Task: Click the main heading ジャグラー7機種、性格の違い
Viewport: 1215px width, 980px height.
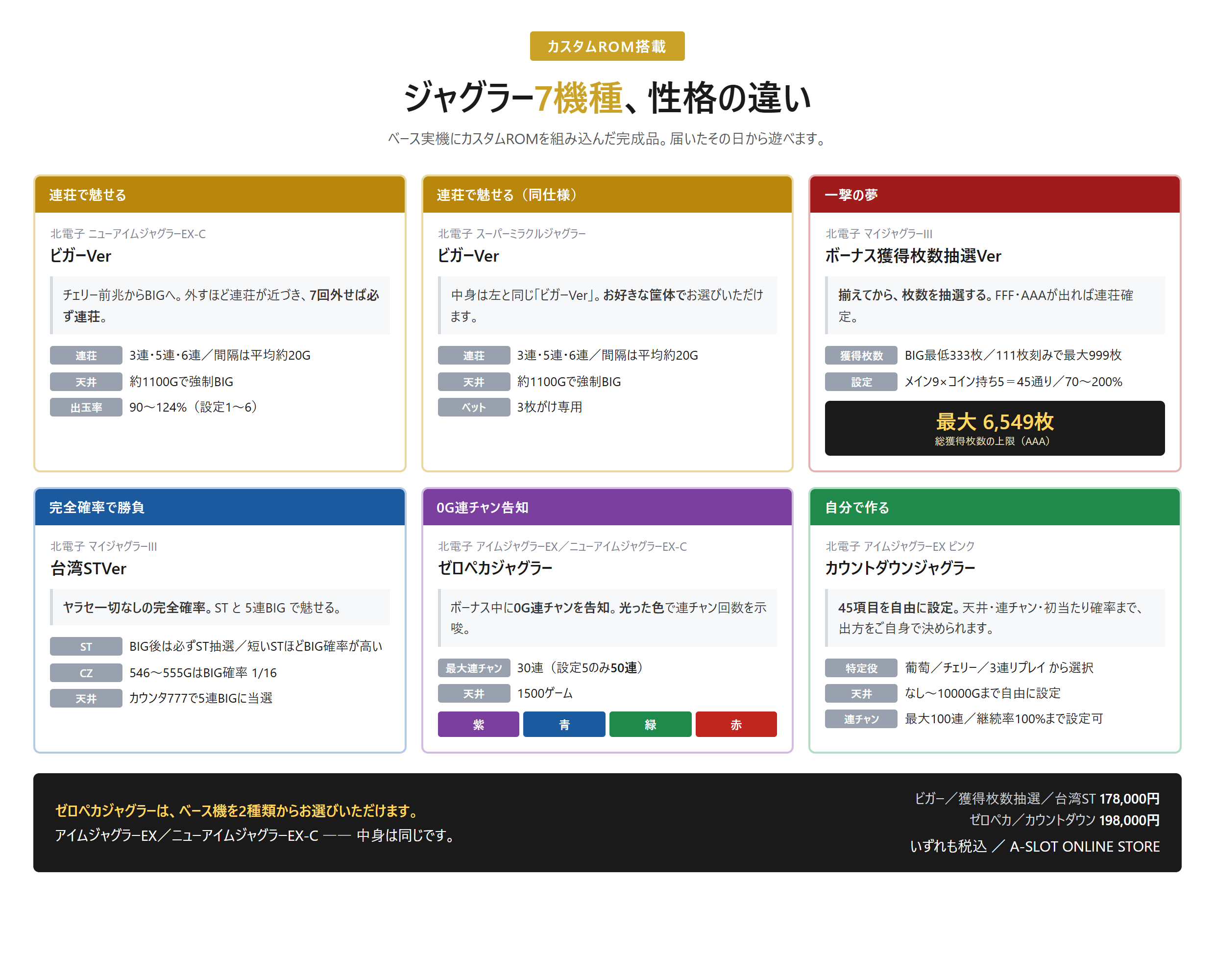Action: pos(607,98)
